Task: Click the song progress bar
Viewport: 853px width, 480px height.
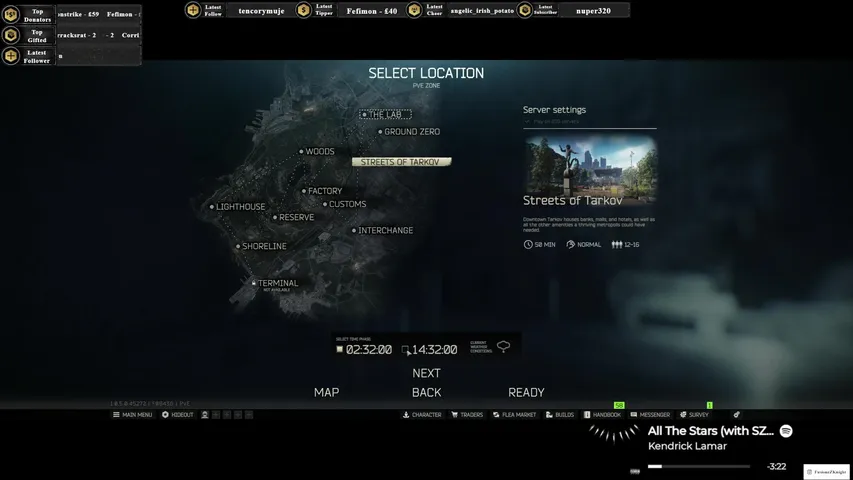Action: tap(699, 466)
